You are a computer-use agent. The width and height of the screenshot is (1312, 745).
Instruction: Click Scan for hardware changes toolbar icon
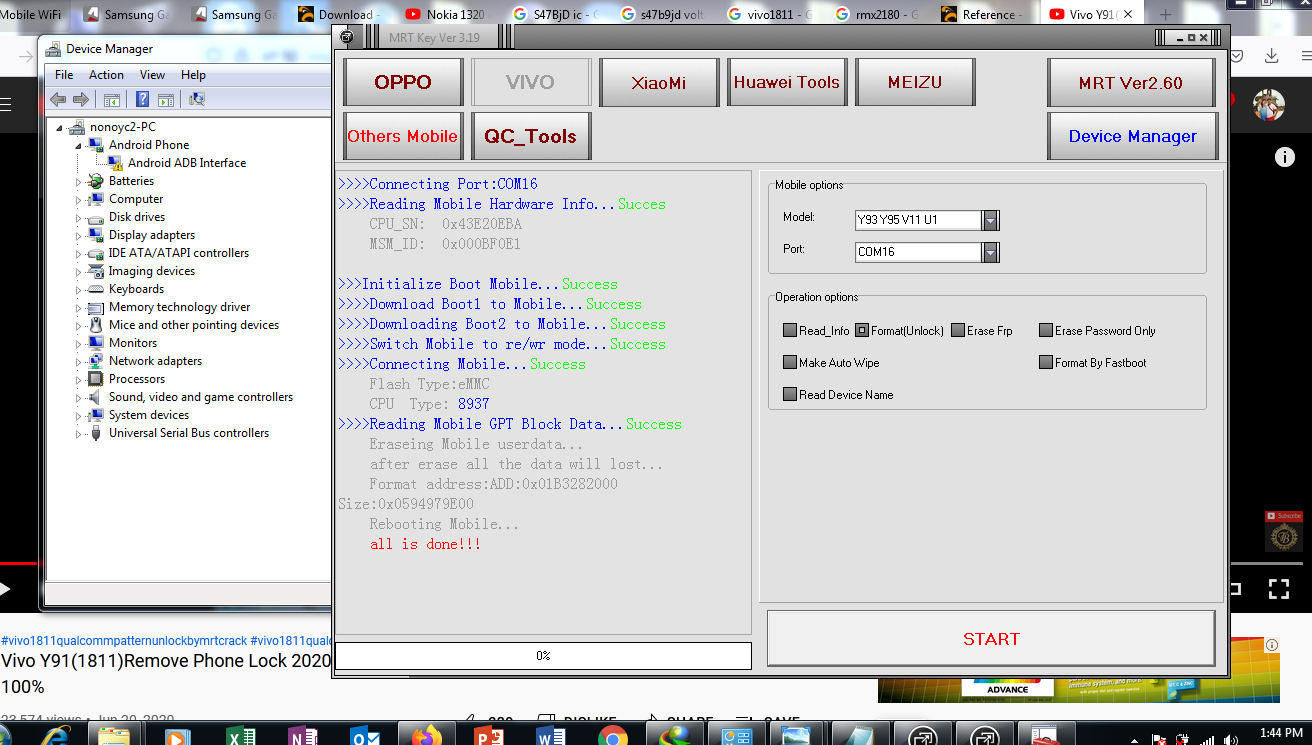[197, 99]
